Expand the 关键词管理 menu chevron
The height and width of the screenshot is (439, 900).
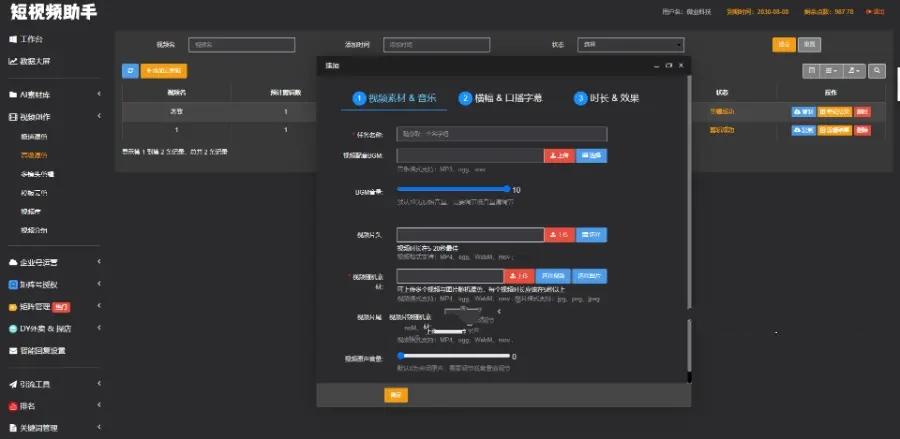(99, 427)
